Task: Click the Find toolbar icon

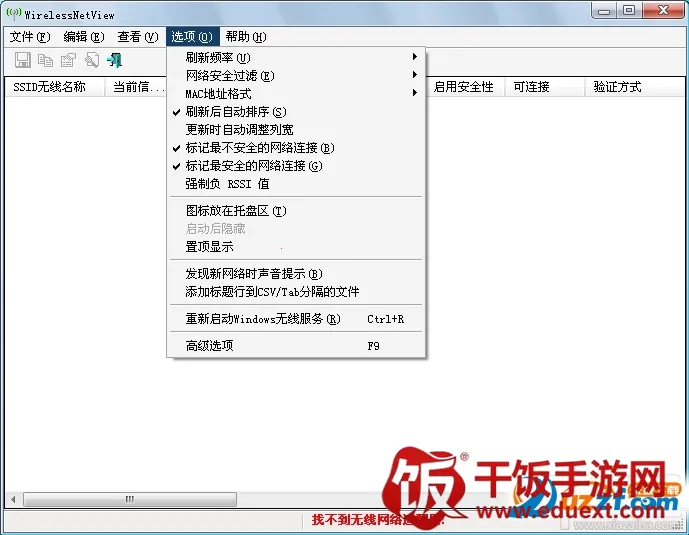Action: click(91, 61)
